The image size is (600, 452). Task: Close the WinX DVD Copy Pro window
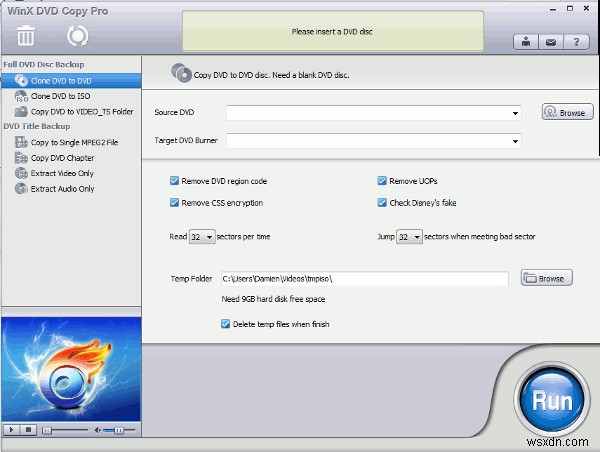tap(586, 8)
